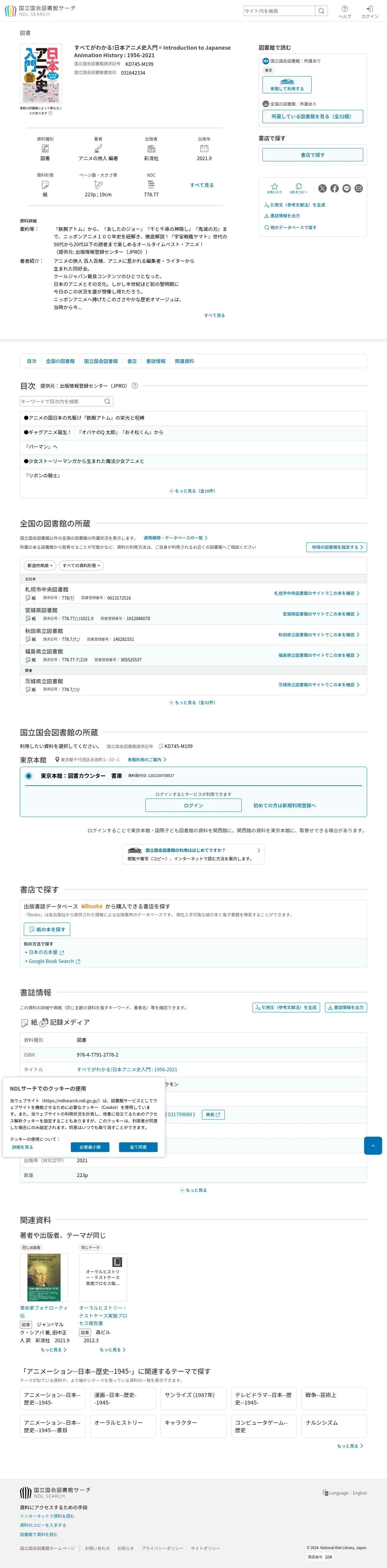Image resolution: width=387 pixels, height=1568 pixels.
Task: Open 札幌市中央図書館のサイトでこの本を確認
Action: click(316, 593)
